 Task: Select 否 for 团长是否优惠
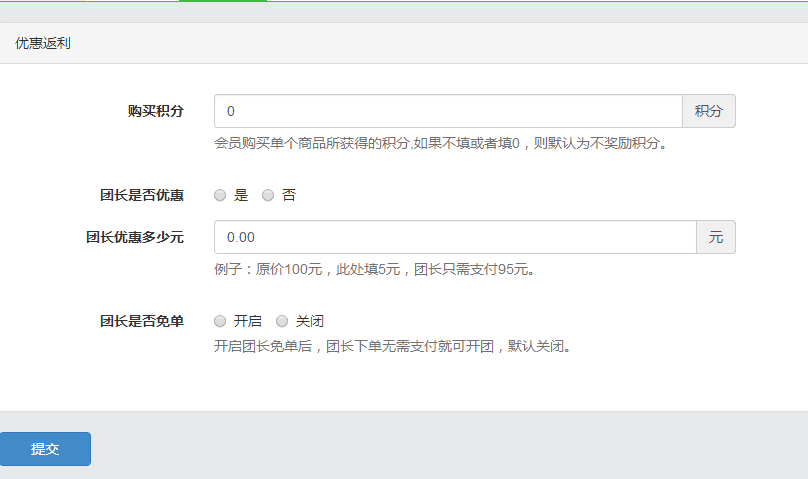[x=268, y=195]
